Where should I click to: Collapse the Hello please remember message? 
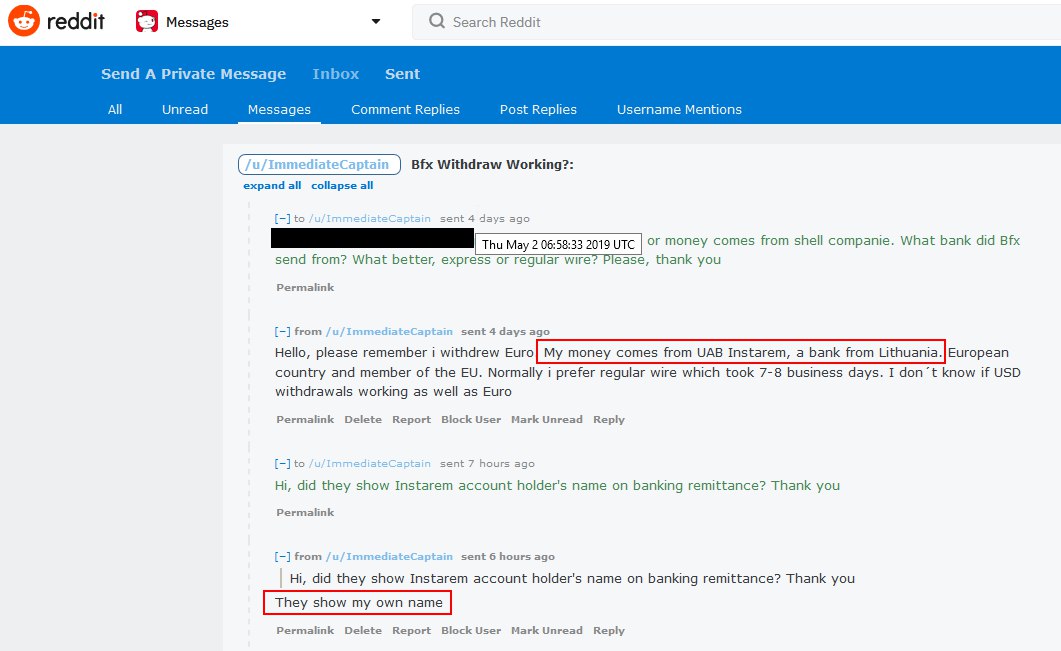click(x=282, y=332)
